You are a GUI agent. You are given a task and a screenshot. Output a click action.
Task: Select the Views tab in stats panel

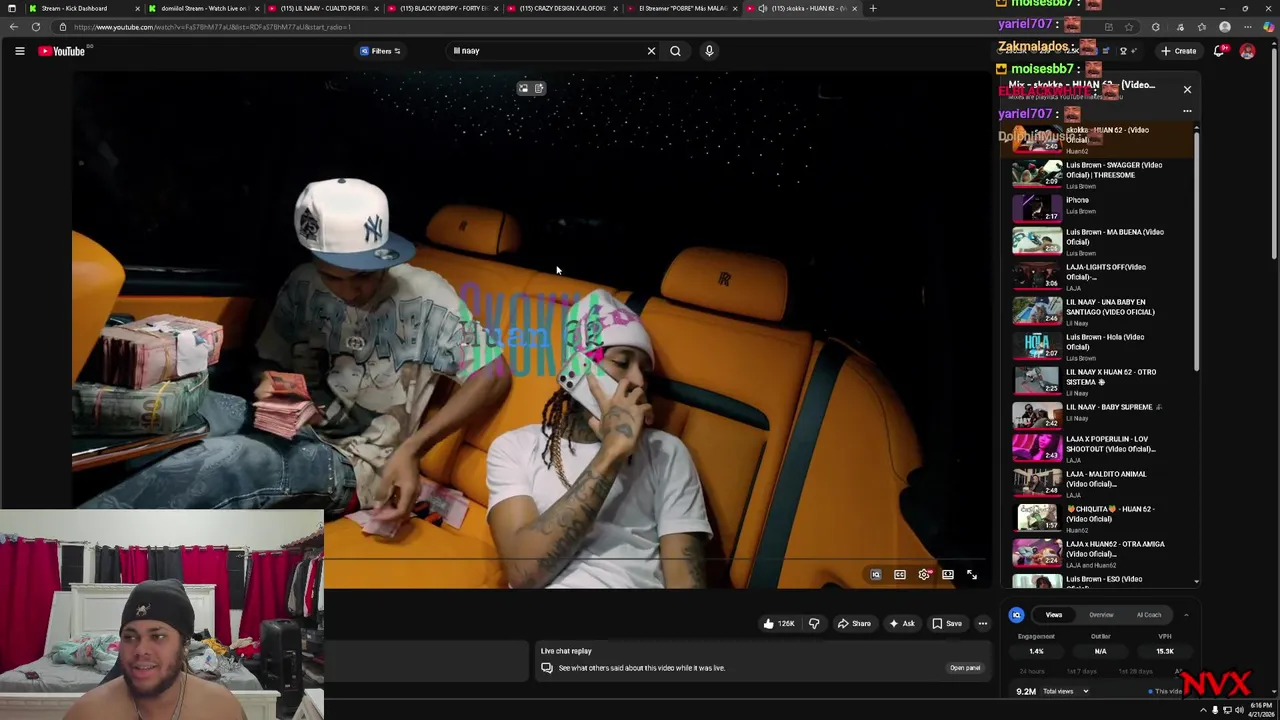1054,615
